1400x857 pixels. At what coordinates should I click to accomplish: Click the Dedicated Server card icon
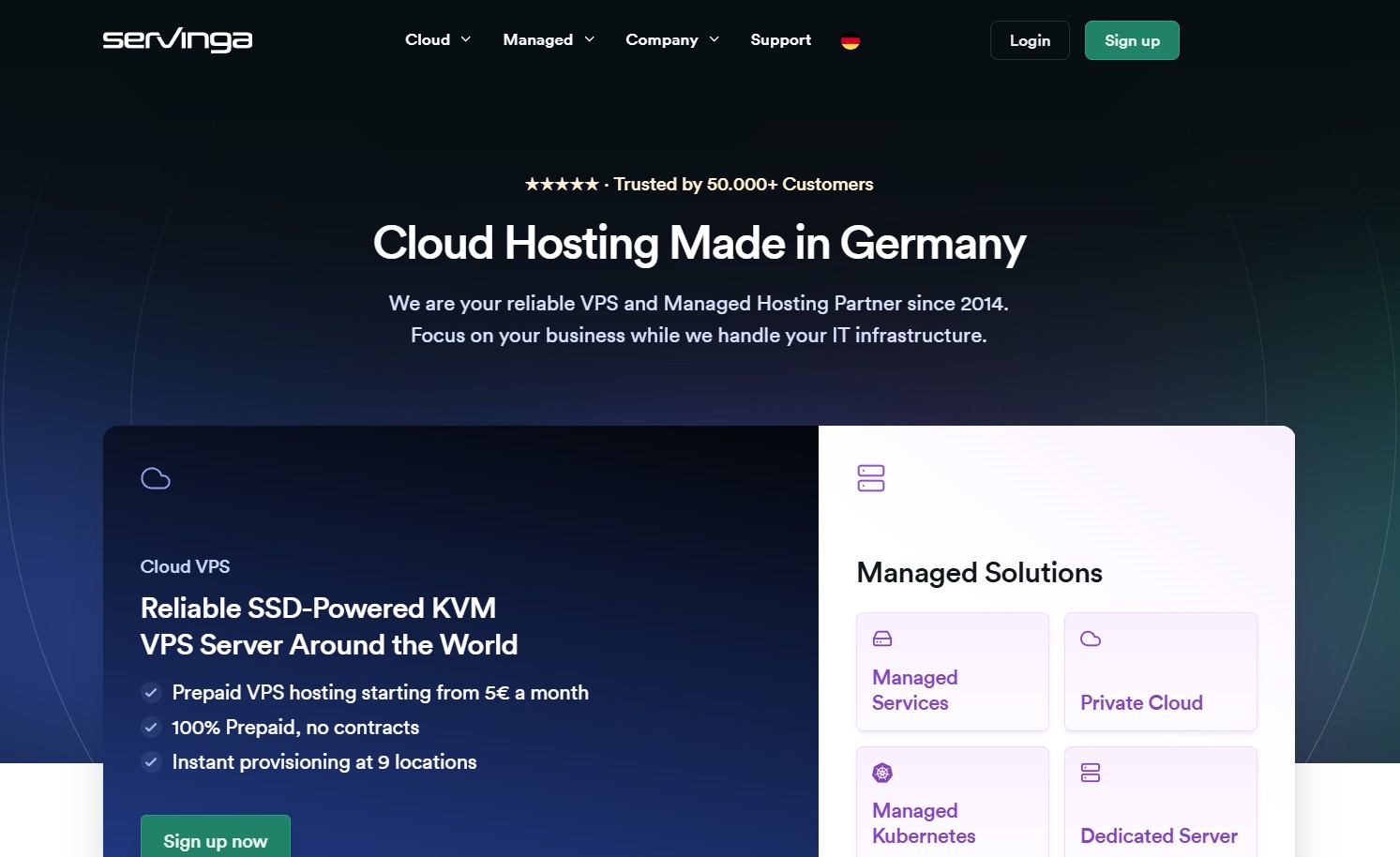(1091, 773)
